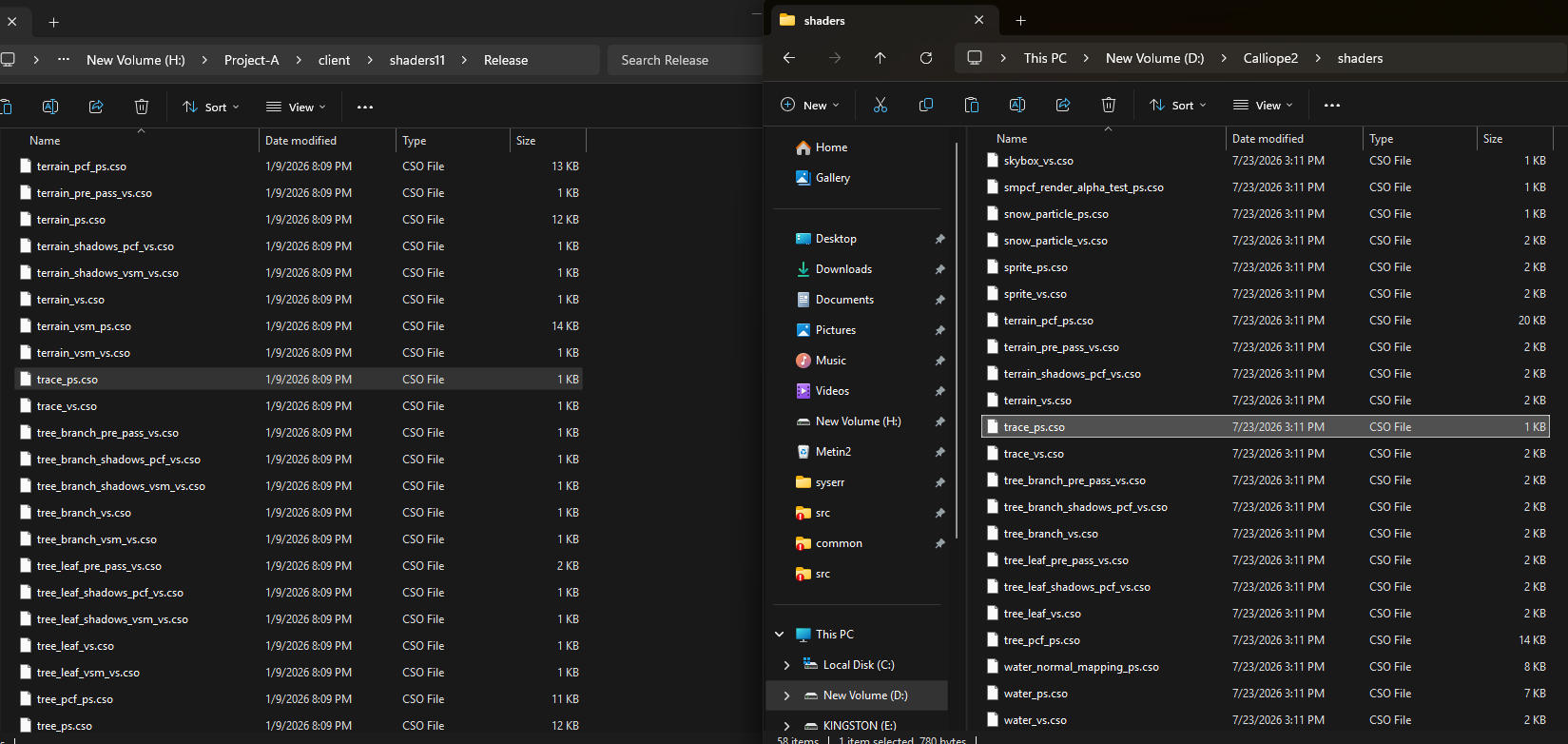Sort right file list by Date modified

(1268, 139)
